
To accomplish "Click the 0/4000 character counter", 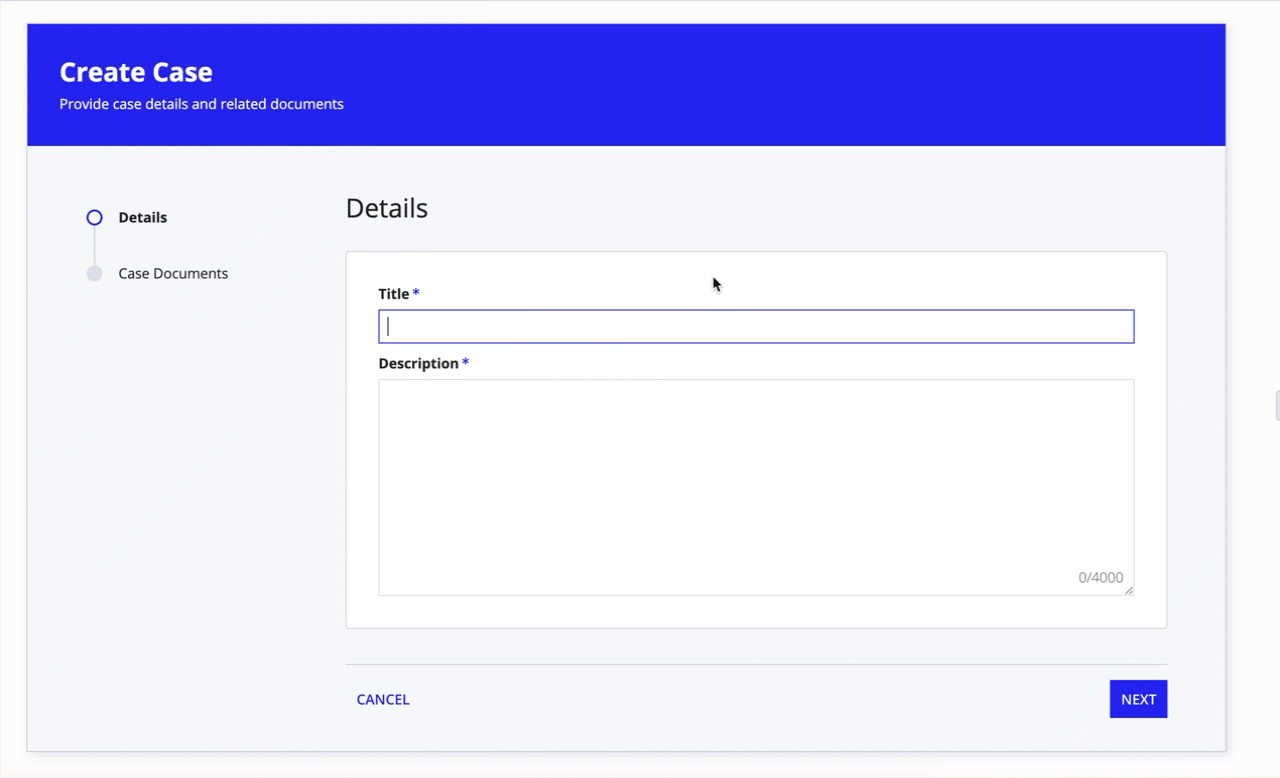I will 1100,577.
